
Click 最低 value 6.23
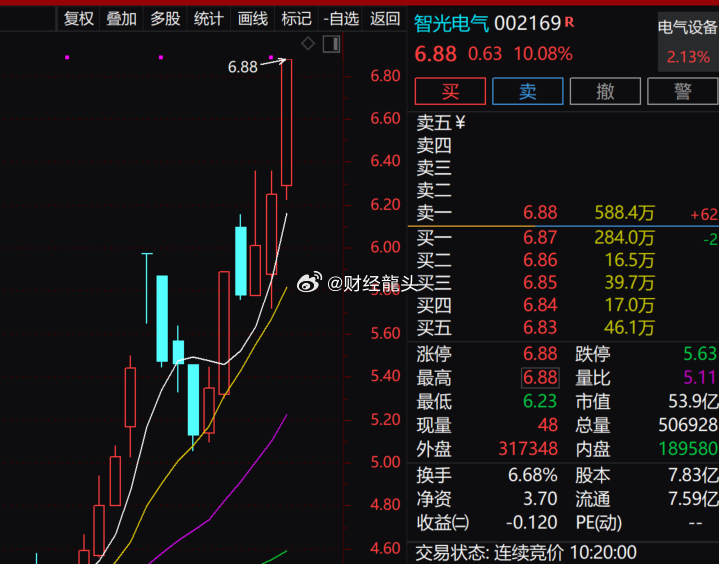click(540, 402)
